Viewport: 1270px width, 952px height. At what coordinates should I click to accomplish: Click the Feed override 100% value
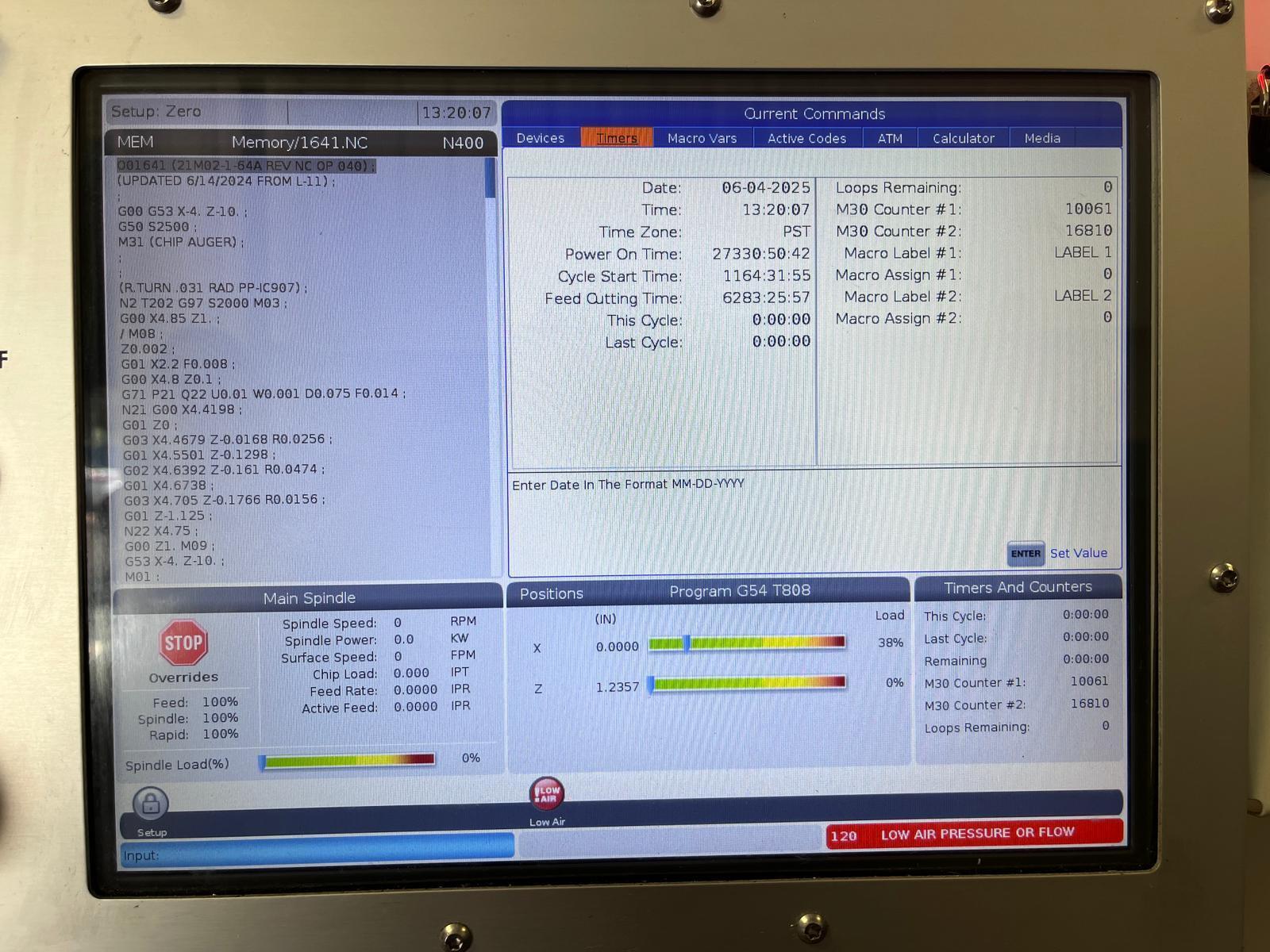tap(220, 702)
